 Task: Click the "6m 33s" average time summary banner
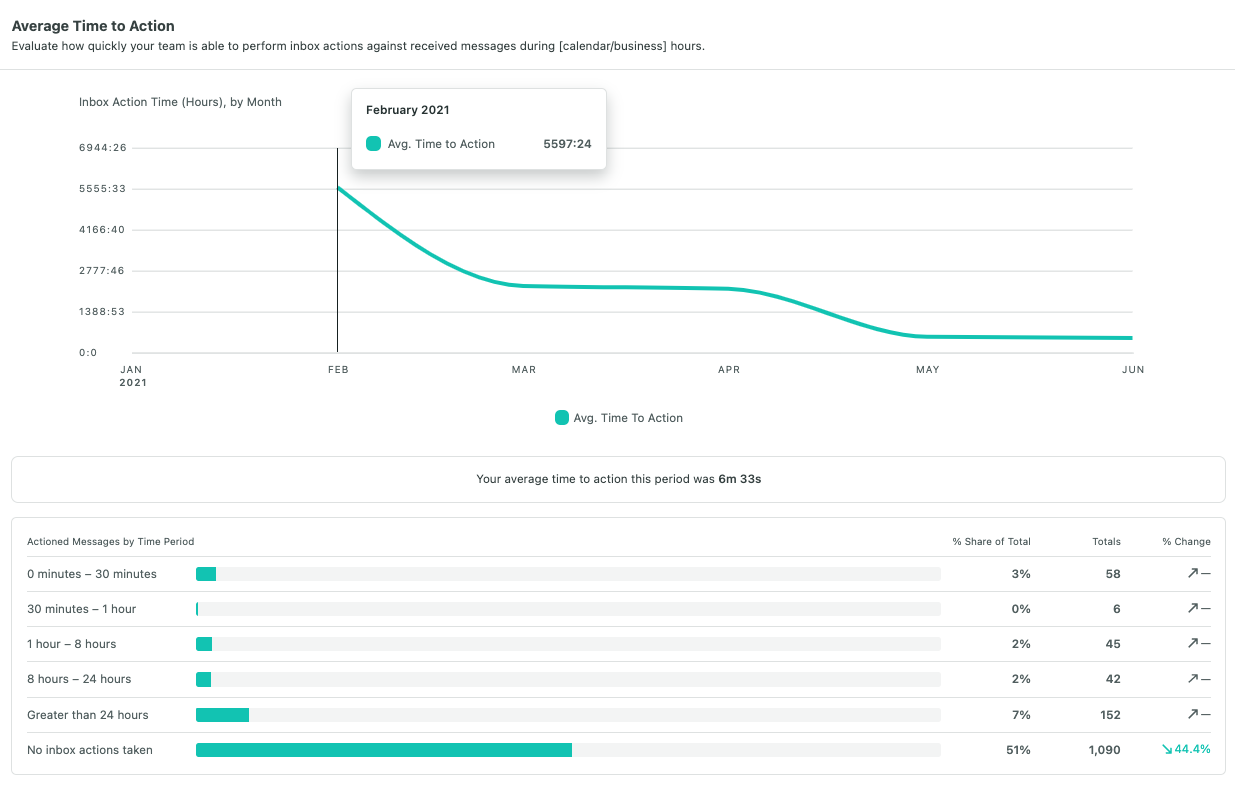pos(617,479)
